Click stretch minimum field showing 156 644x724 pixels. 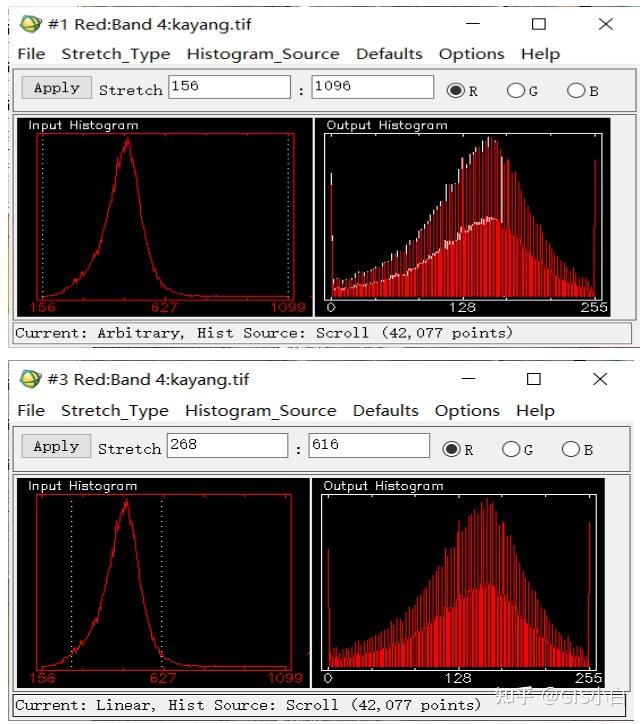click(229, 87)
